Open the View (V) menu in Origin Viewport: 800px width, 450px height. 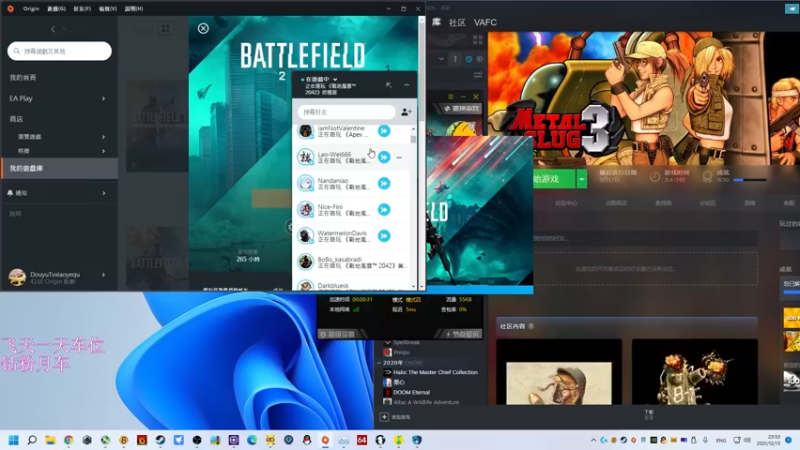click(x=108, y=9)
